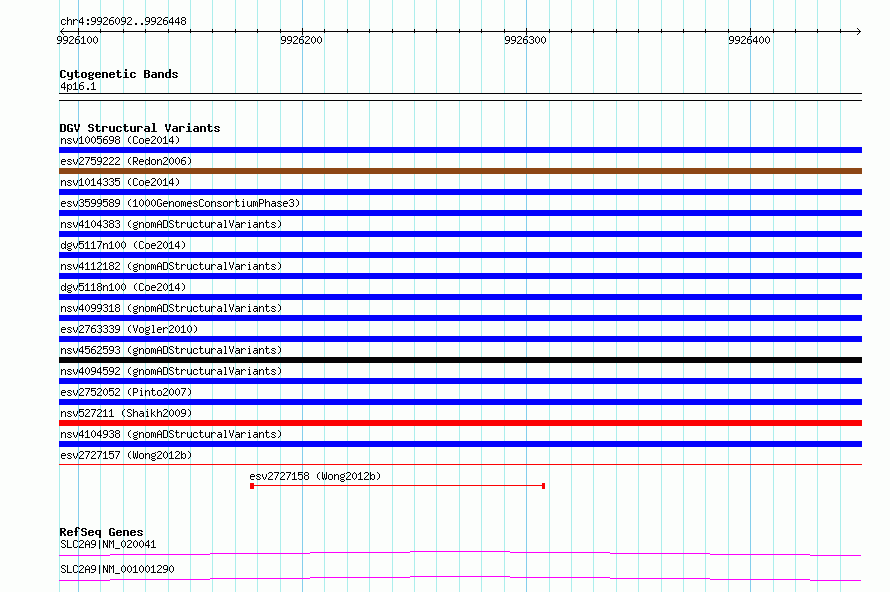Open esv2727158 (Wong2012b) label
The width and height of the screenshot is (890, 592).
click(x=315, y=476)
